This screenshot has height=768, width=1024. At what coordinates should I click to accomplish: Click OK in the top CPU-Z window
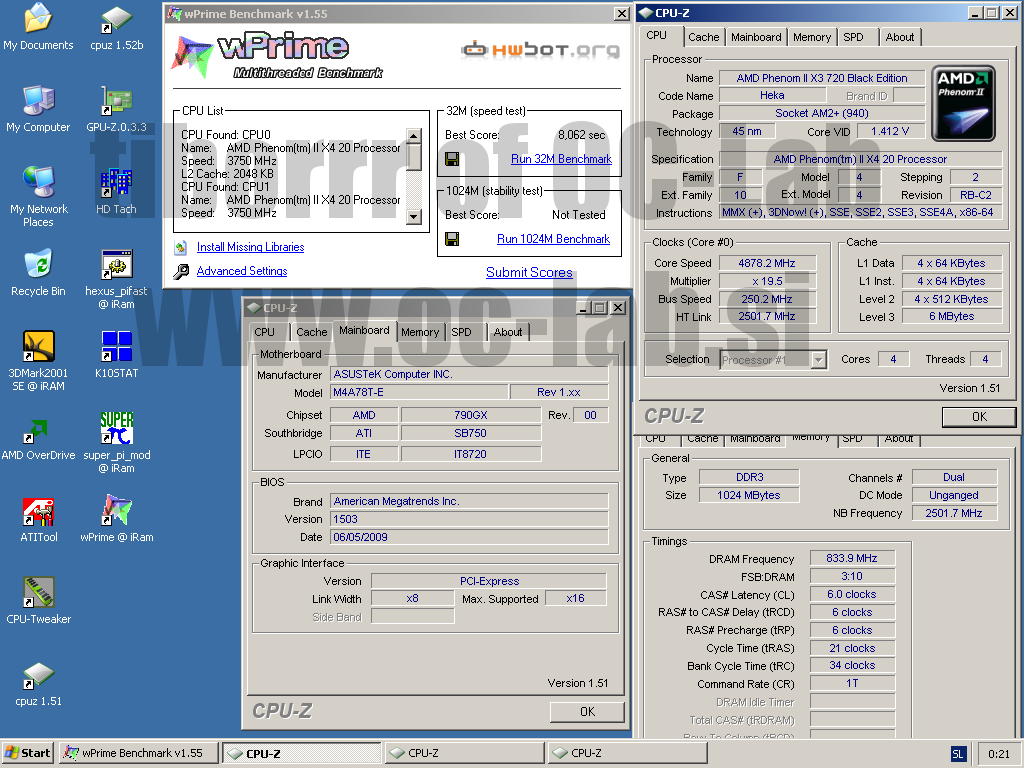(x=979, y=417)
